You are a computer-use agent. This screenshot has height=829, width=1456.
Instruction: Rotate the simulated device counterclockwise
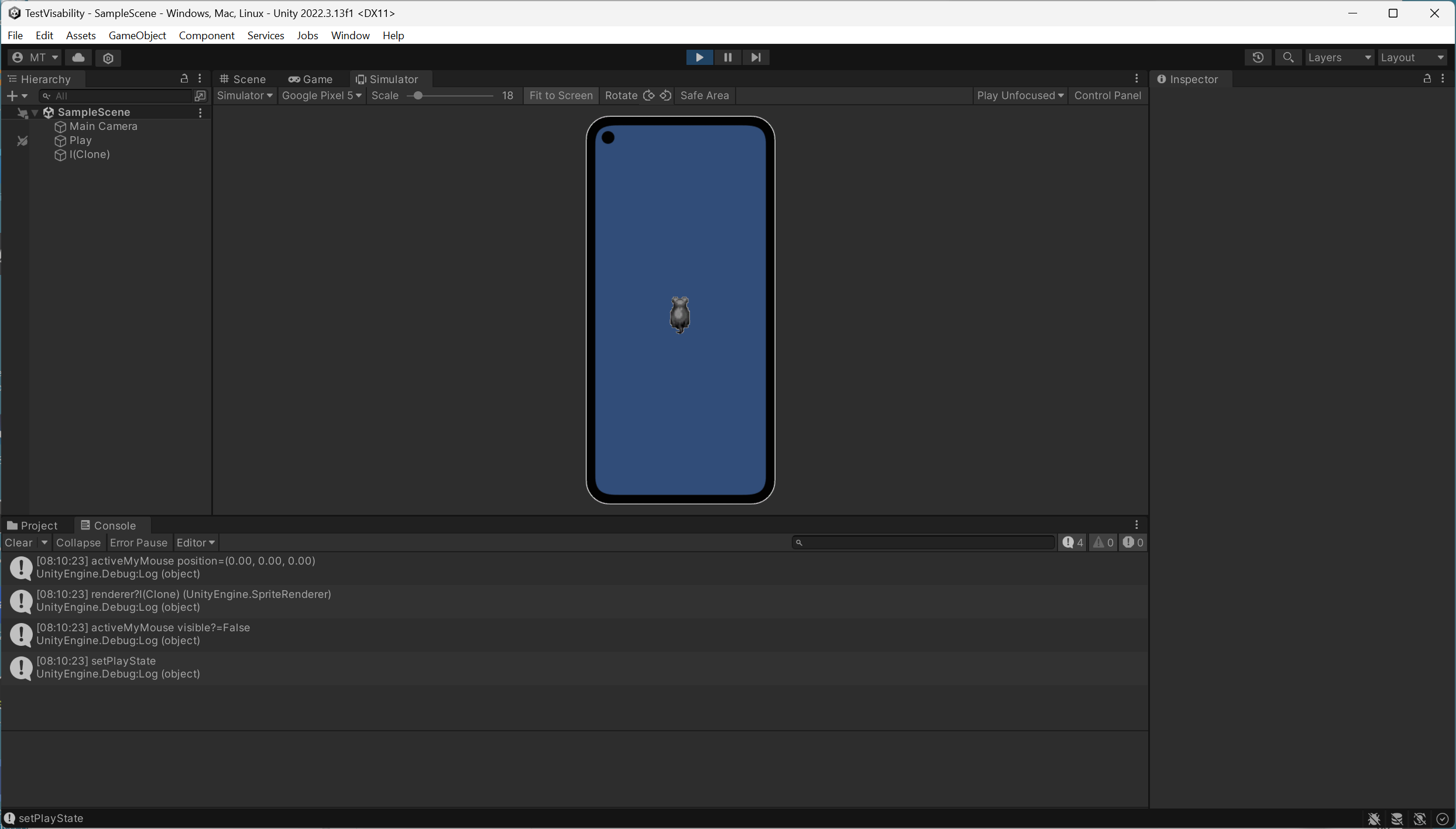pyautogui.click(x=665, y=95)
